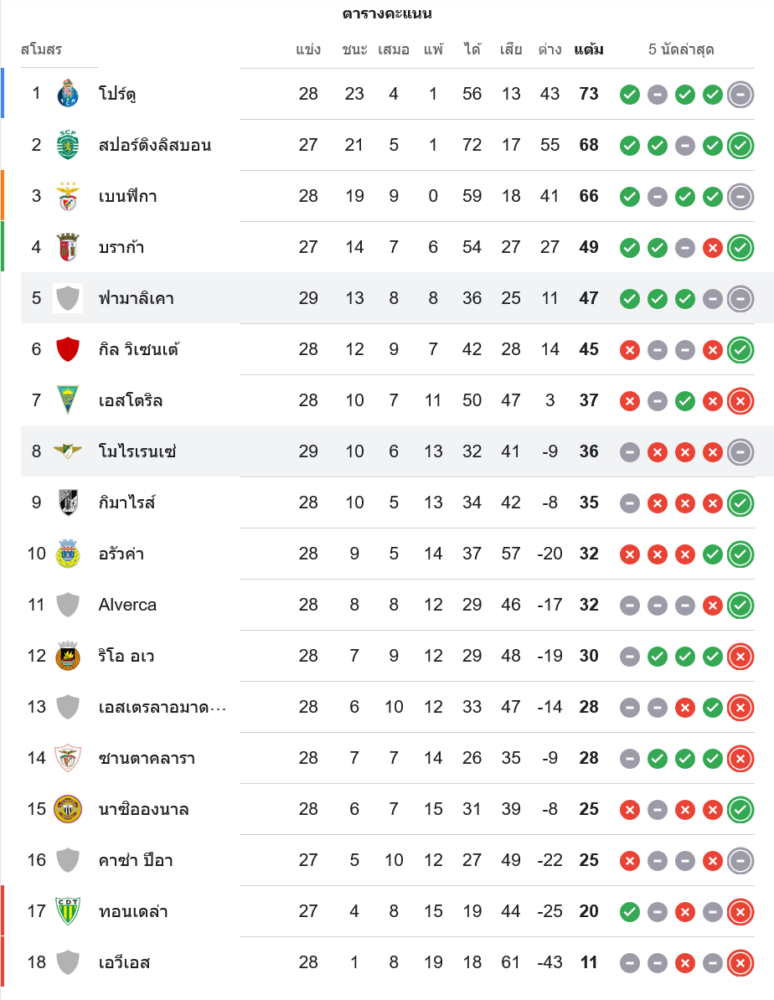Screen dimensions: 774x1000
Task: Click Porto's circled latest draw icon
Action: click(x=740, y=94)
